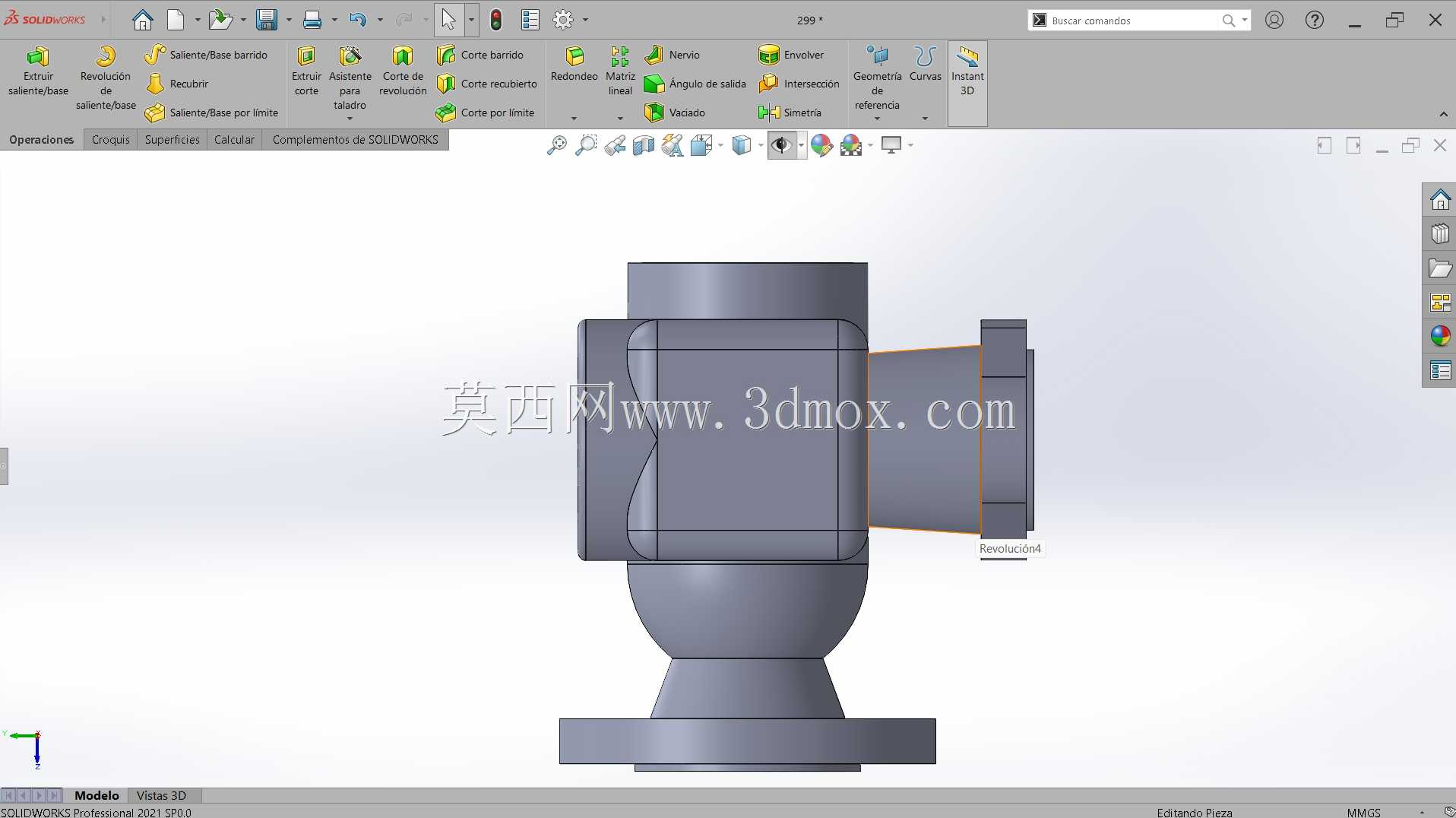1456x818 pixels.
Task: Select the Recubrir tool
Action: pyautogui.click(x=176, y=84)
